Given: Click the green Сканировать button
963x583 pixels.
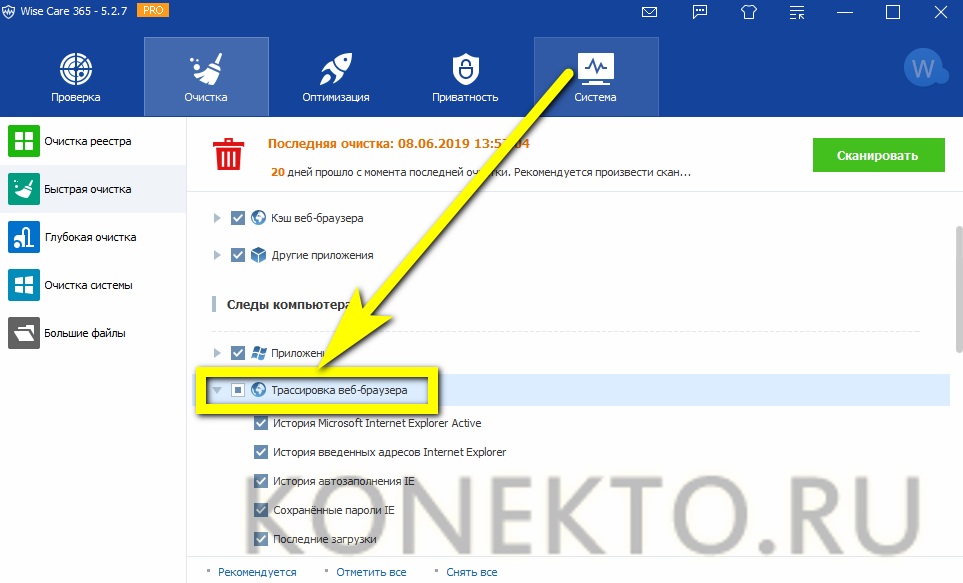Looking at the screenshot, I should [x=878, y=155].
